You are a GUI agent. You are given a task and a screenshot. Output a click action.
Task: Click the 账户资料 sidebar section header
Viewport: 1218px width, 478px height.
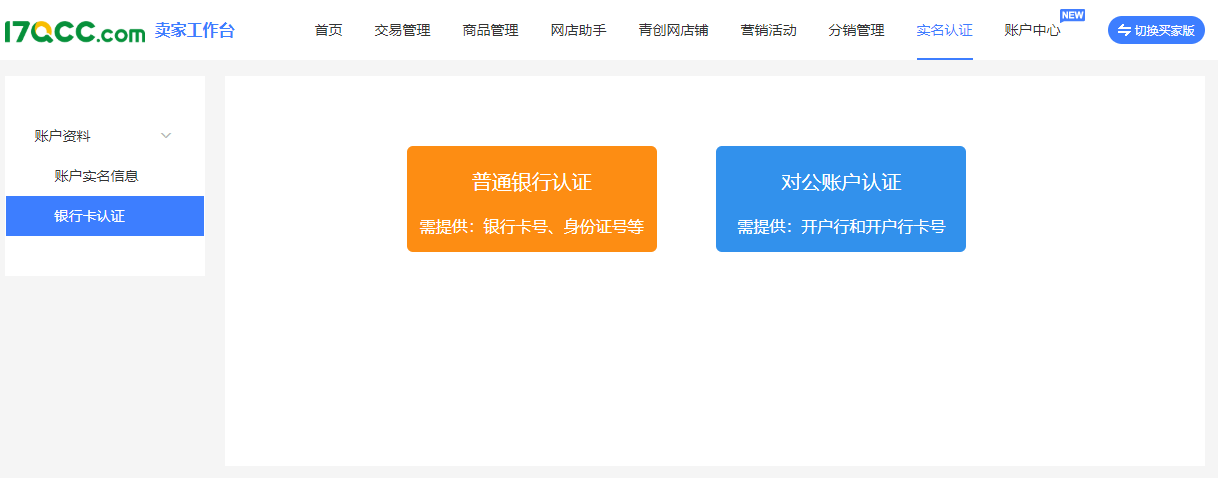(x=62, y=136)
